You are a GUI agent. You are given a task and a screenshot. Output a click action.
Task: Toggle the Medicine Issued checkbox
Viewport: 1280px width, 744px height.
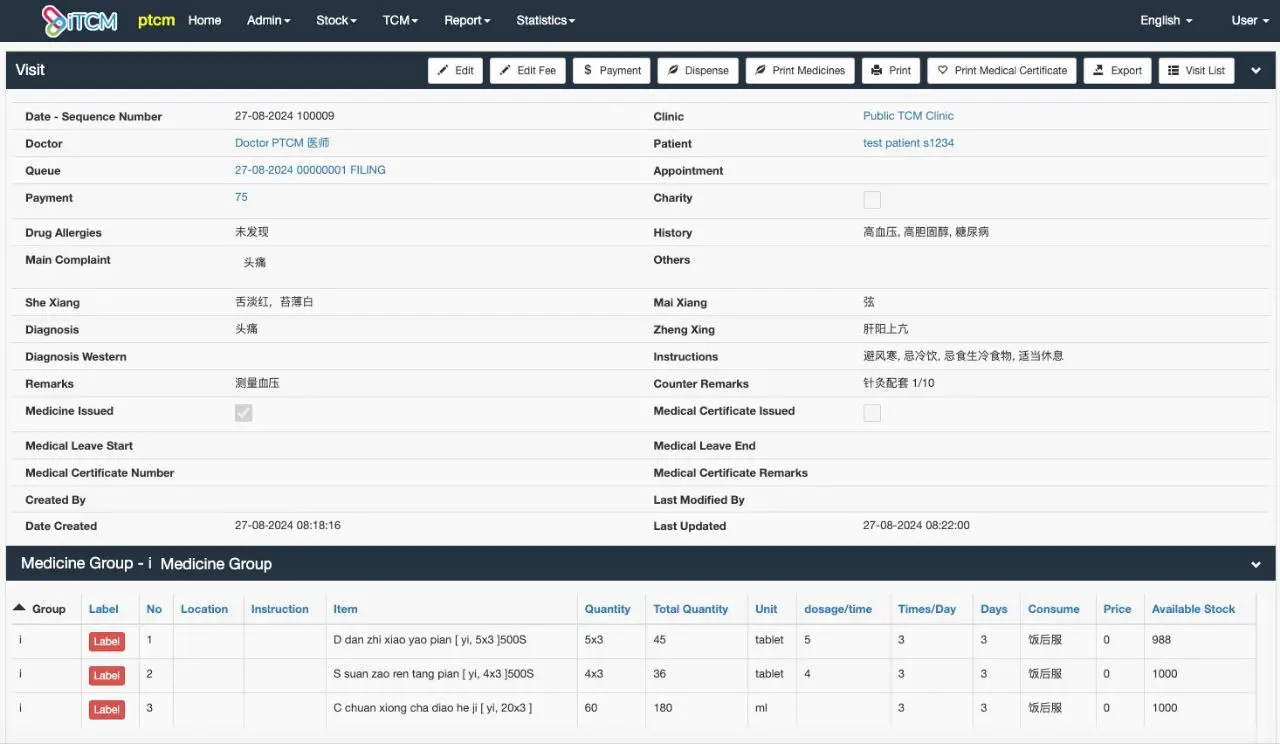(243, 411)
